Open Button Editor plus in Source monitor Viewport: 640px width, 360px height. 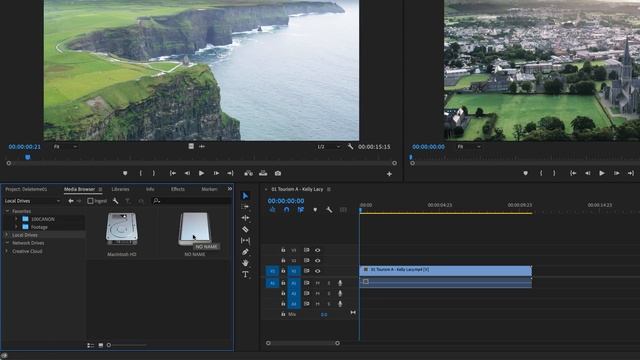coord(389,174)
